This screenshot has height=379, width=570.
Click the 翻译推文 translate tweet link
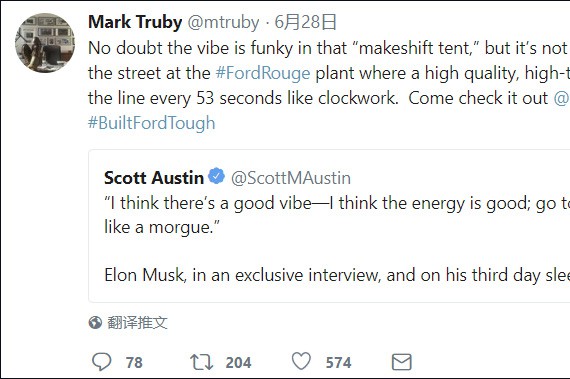(137, 323)
